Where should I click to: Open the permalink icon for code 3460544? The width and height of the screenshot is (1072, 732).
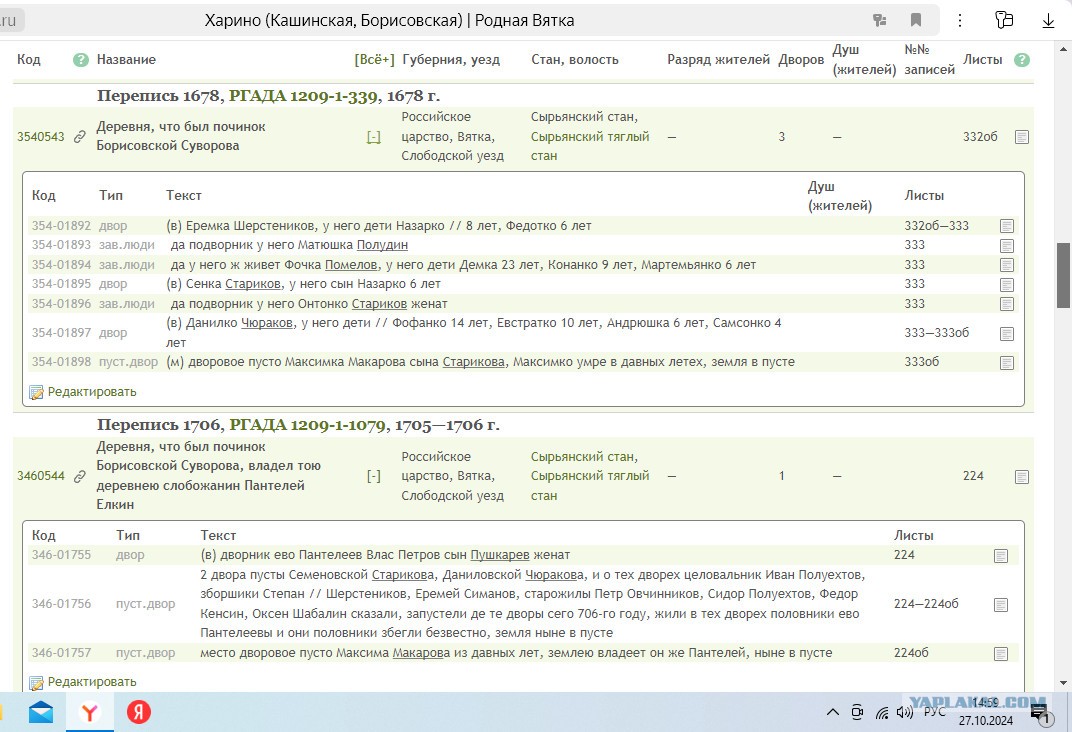click(80, 476)
